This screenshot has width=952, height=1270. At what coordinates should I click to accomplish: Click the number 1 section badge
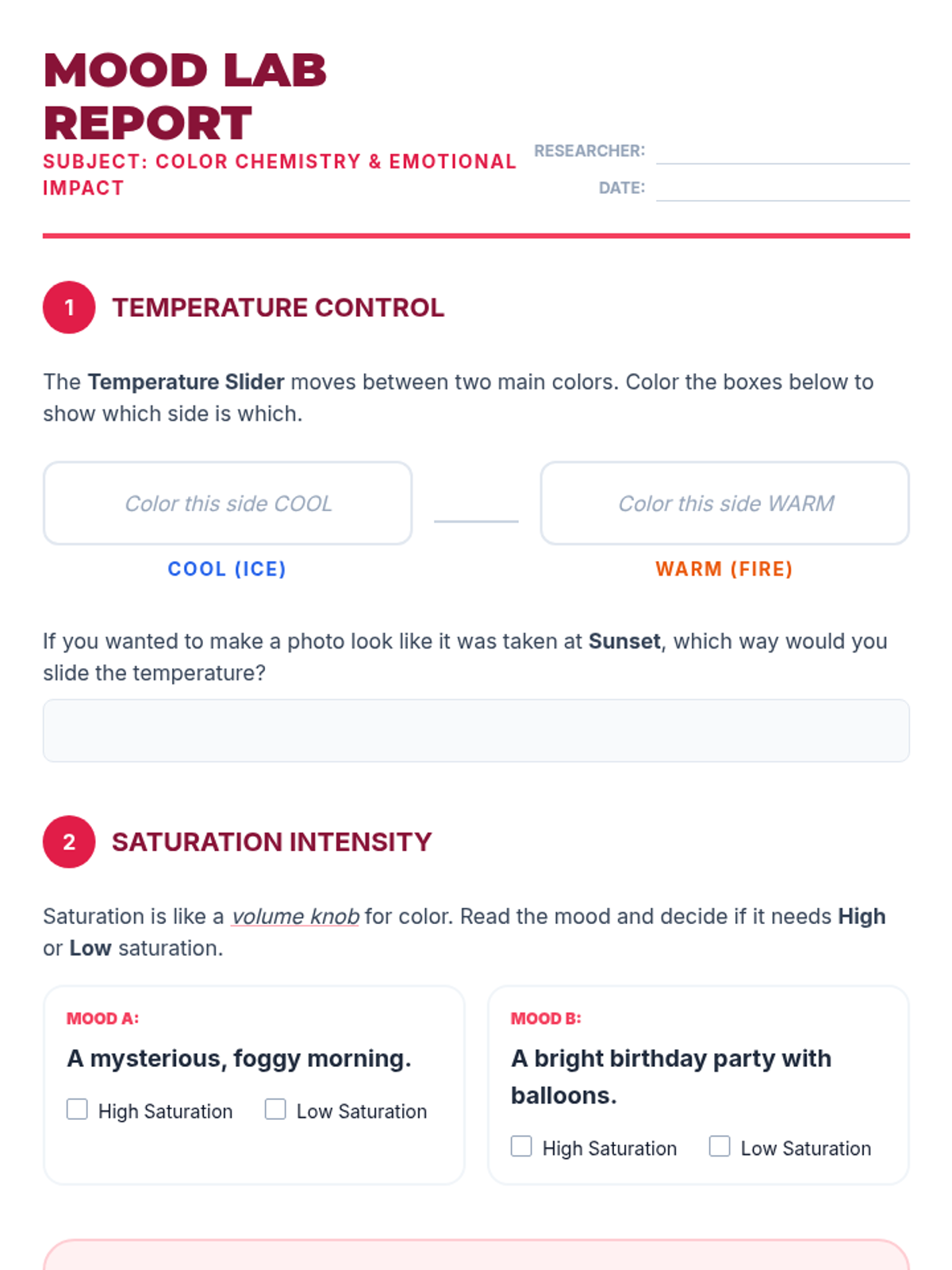69,307
